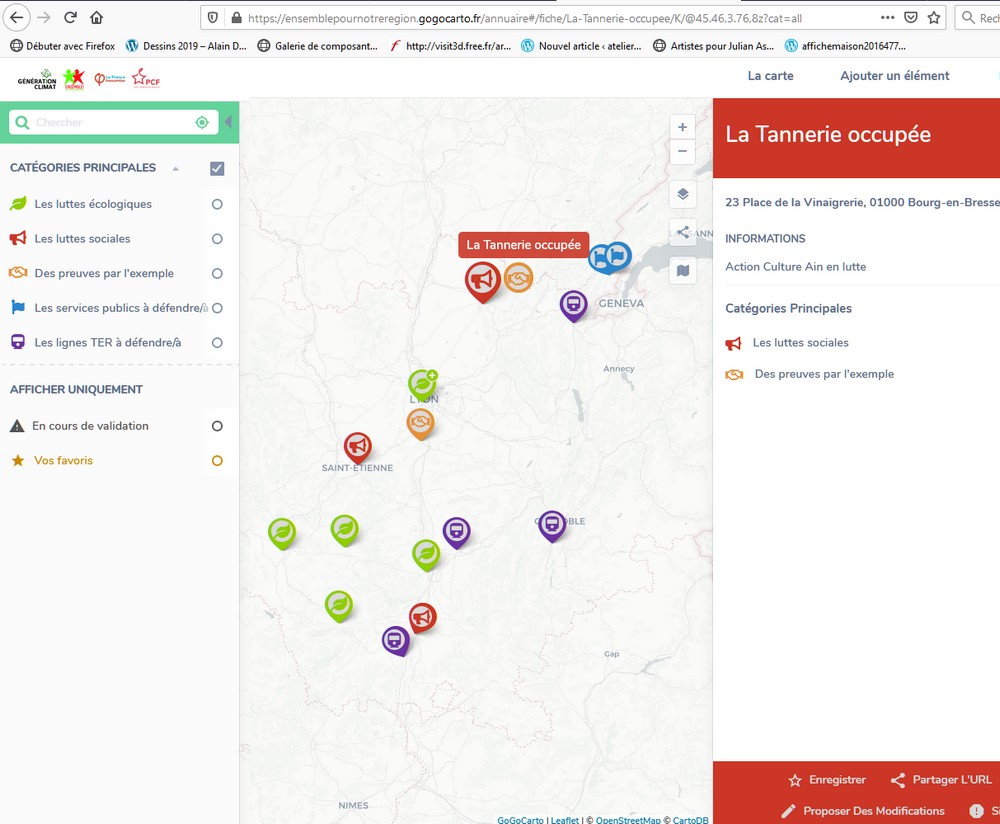Reload the page with browser refresh button
The image size is (1000, 824).
point(70,17)
